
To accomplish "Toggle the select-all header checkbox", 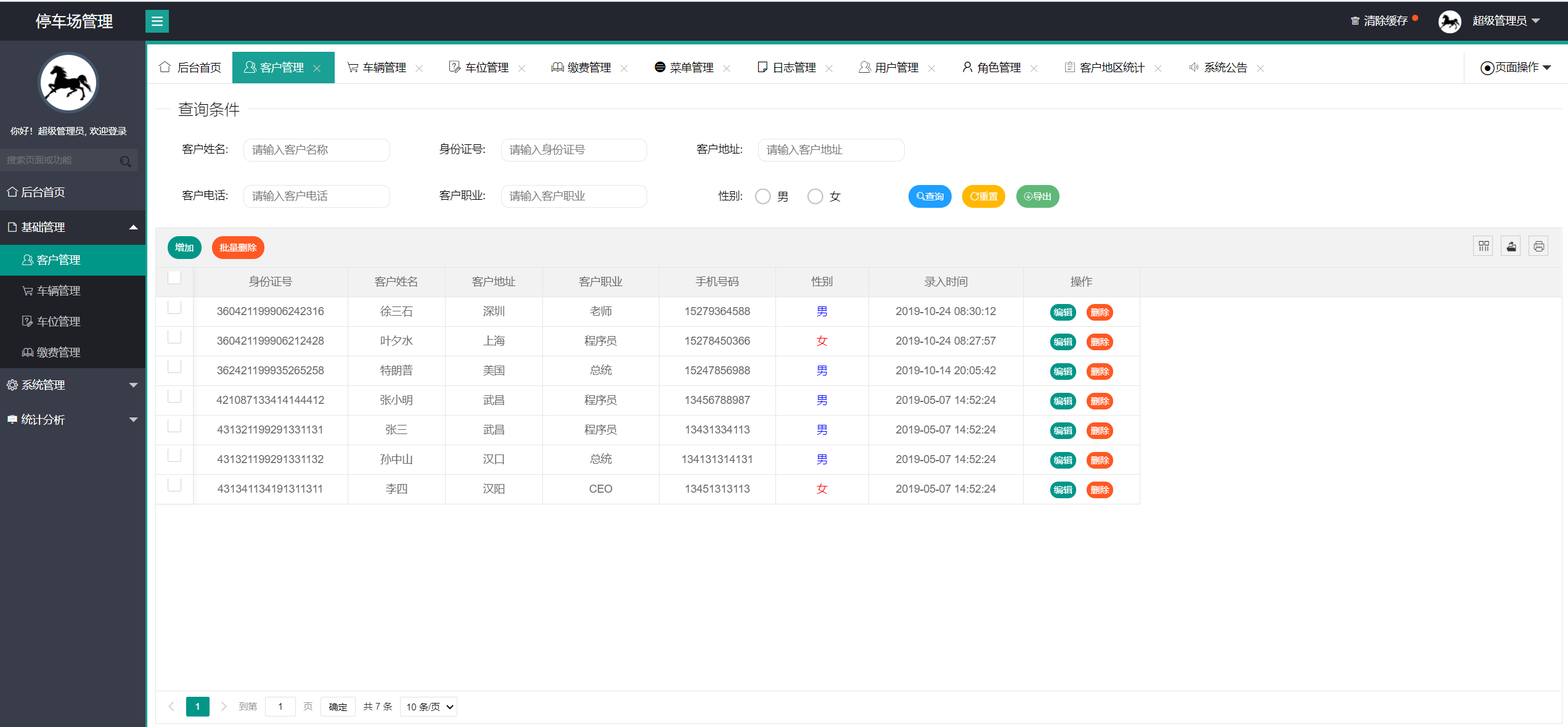I will [x=174, y=278].
